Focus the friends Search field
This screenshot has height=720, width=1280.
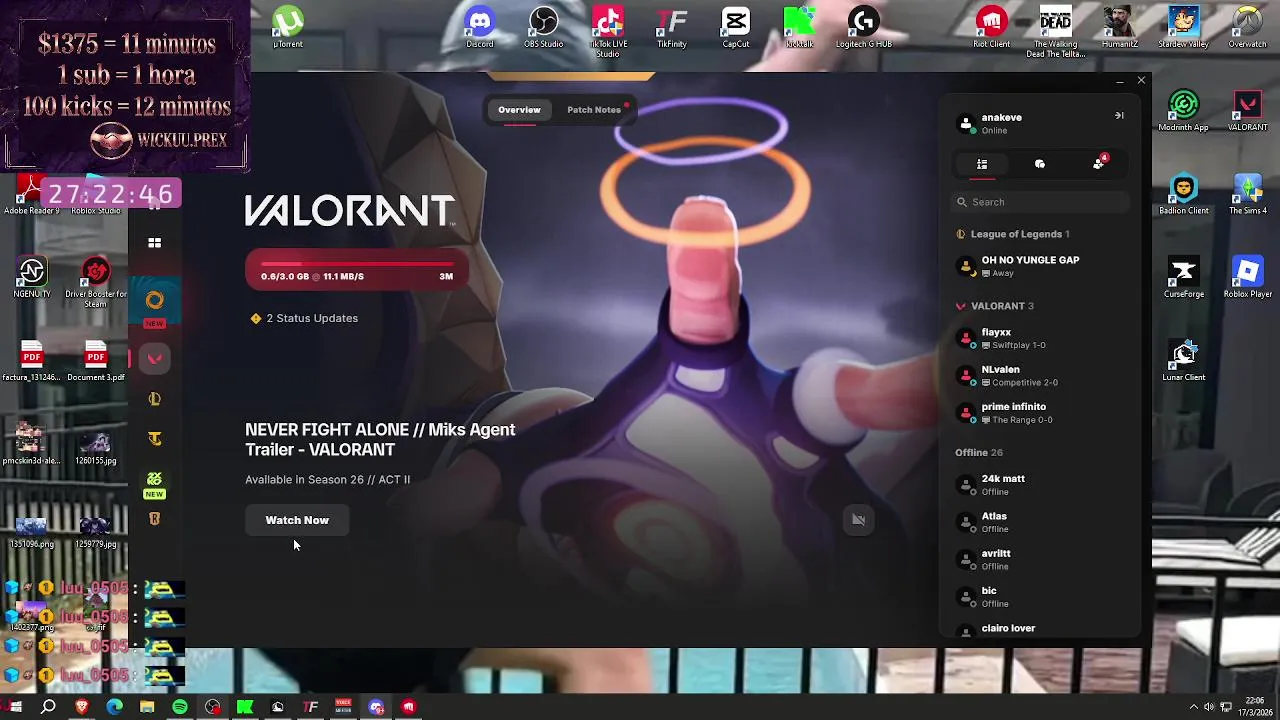point(1040,202)
